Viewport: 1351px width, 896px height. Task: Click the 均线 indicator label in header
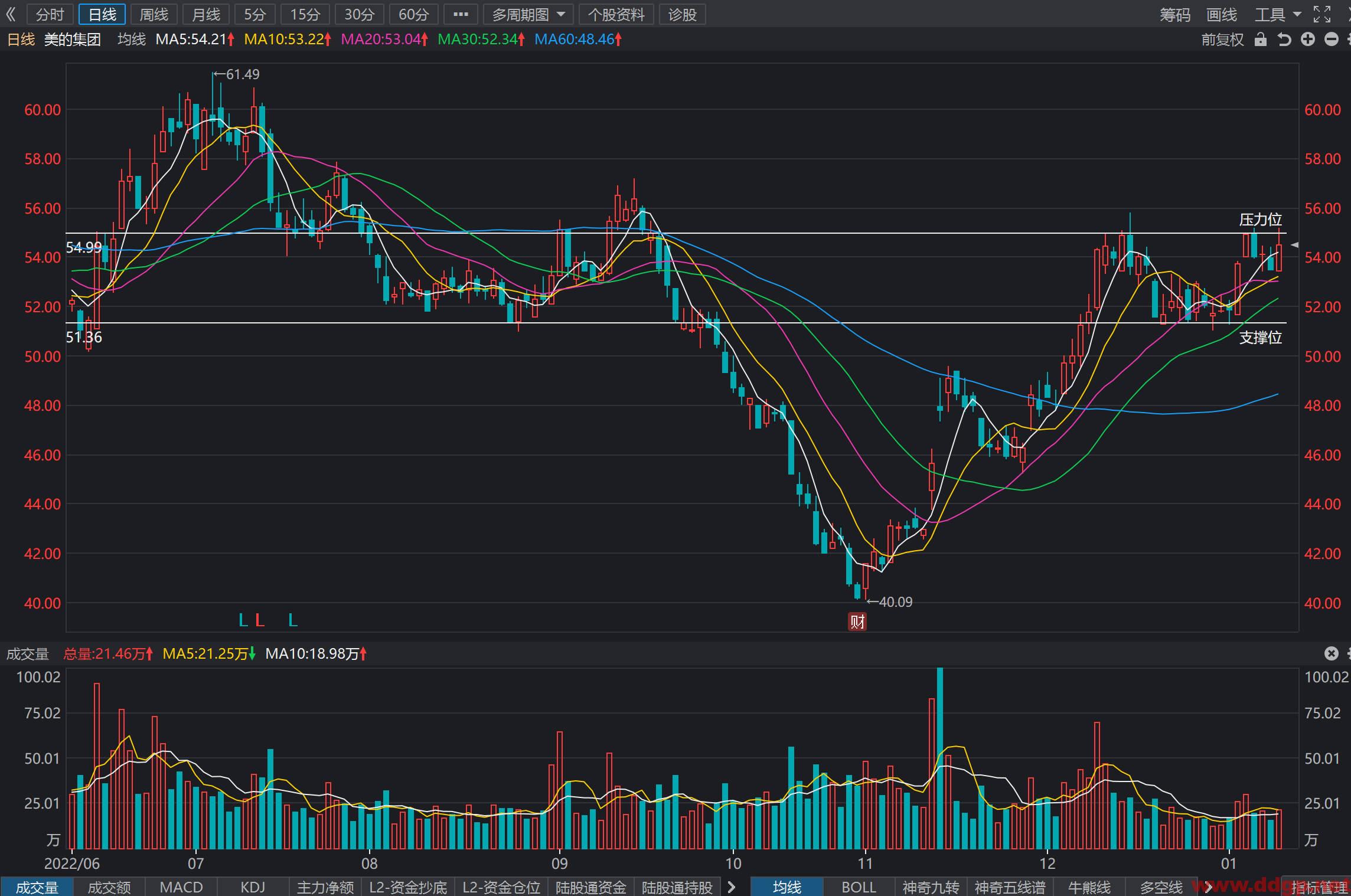(x=132, y=40)
